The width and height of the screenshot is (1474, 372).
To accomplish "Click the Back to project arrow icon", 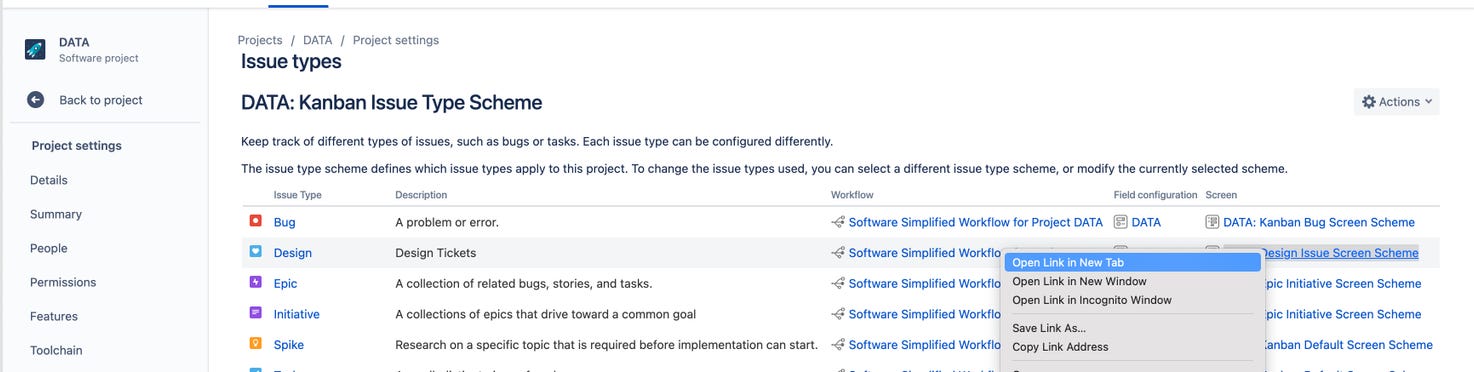I will (36, 100).
